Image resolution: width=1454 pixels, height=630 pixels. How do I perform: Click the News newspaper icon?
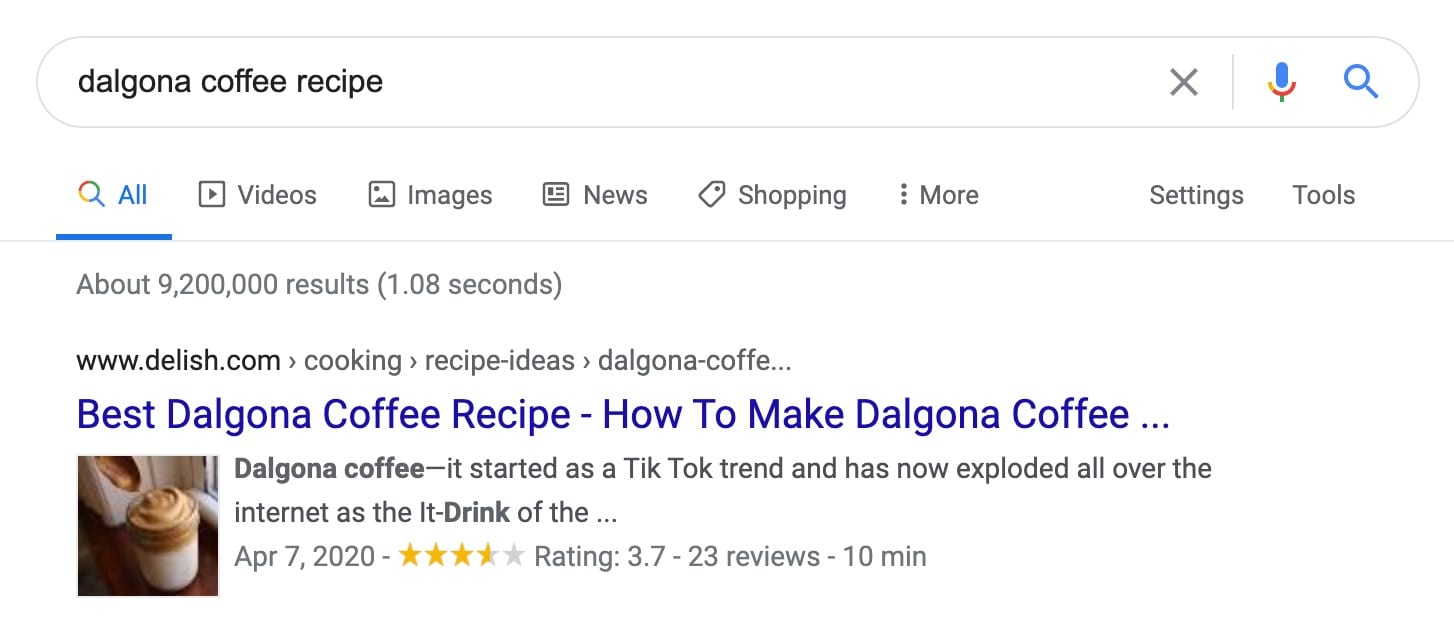tap(554, 194)
